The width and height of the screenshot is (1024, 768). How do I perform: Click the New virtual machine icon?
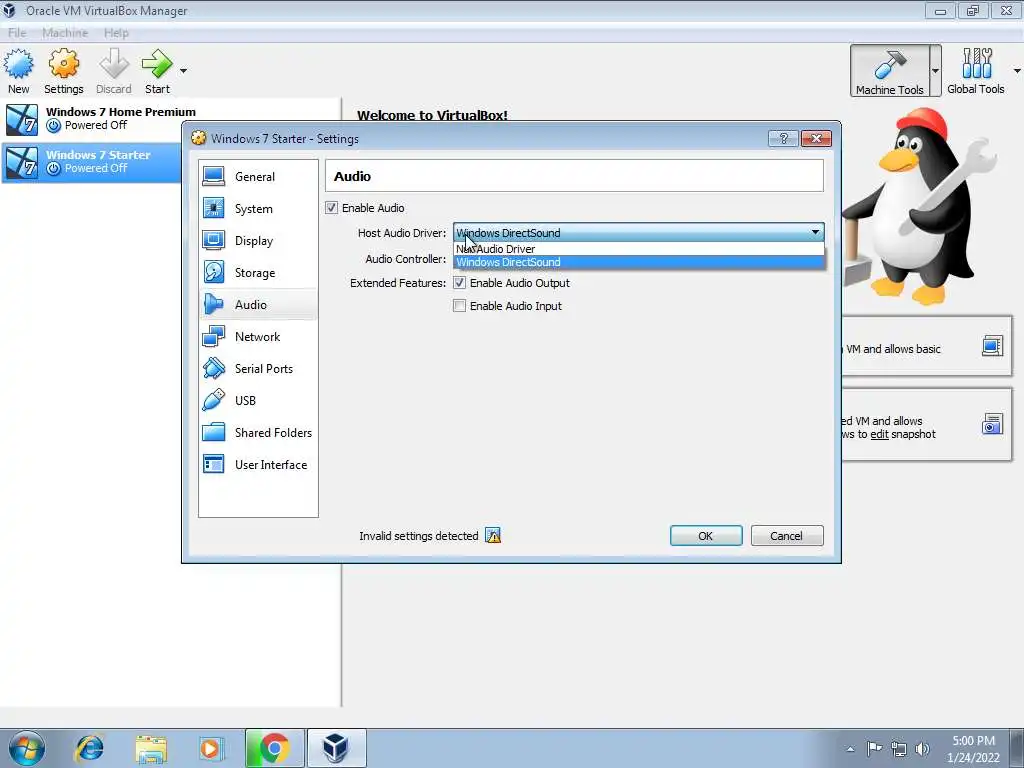[18, 65]
